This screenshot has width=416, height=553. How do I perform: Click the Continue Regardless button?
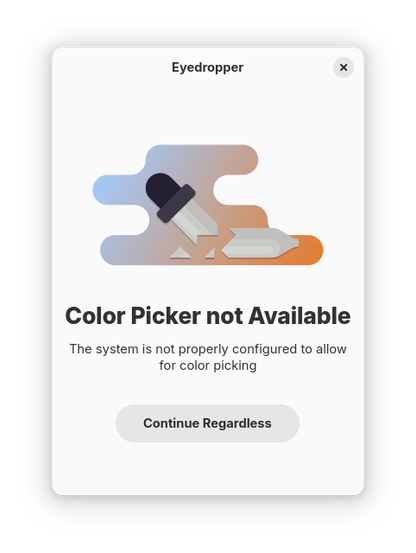tap(207, 423)
